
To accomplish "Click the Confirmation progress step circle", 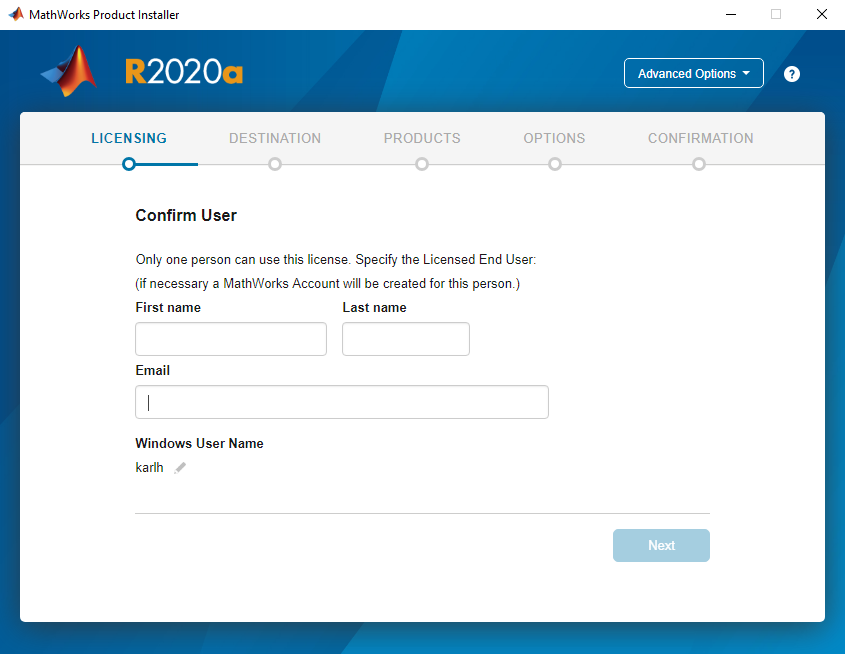I will coord(699,164).
